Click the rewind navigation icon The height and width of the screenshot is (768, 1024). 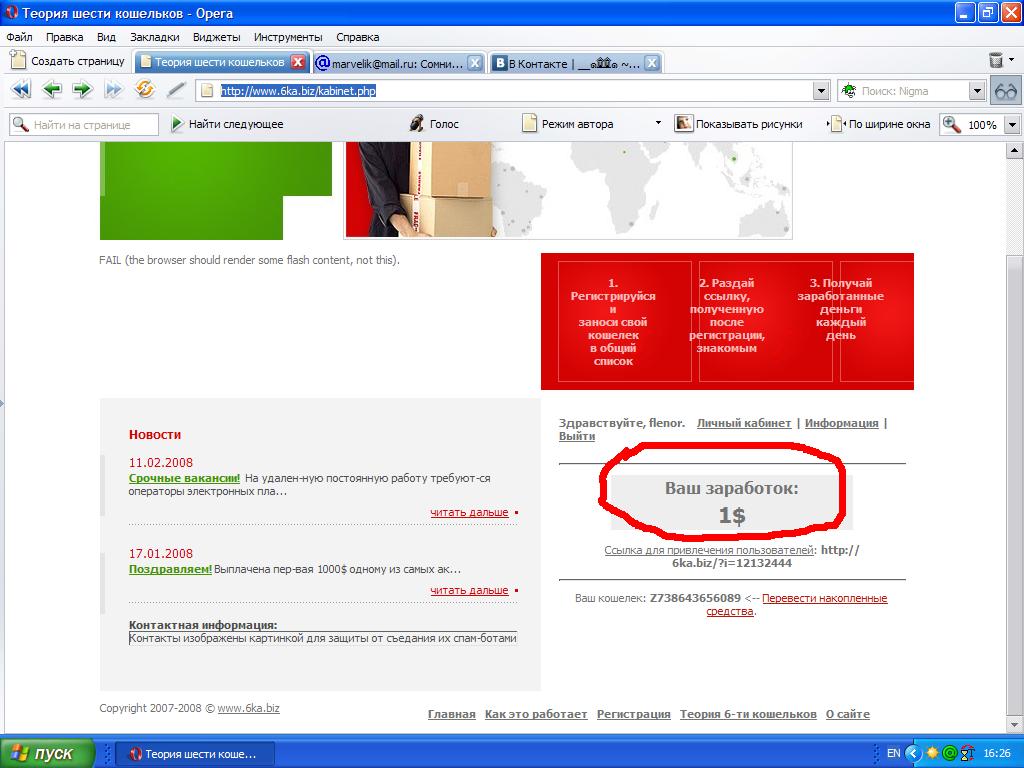20,90
